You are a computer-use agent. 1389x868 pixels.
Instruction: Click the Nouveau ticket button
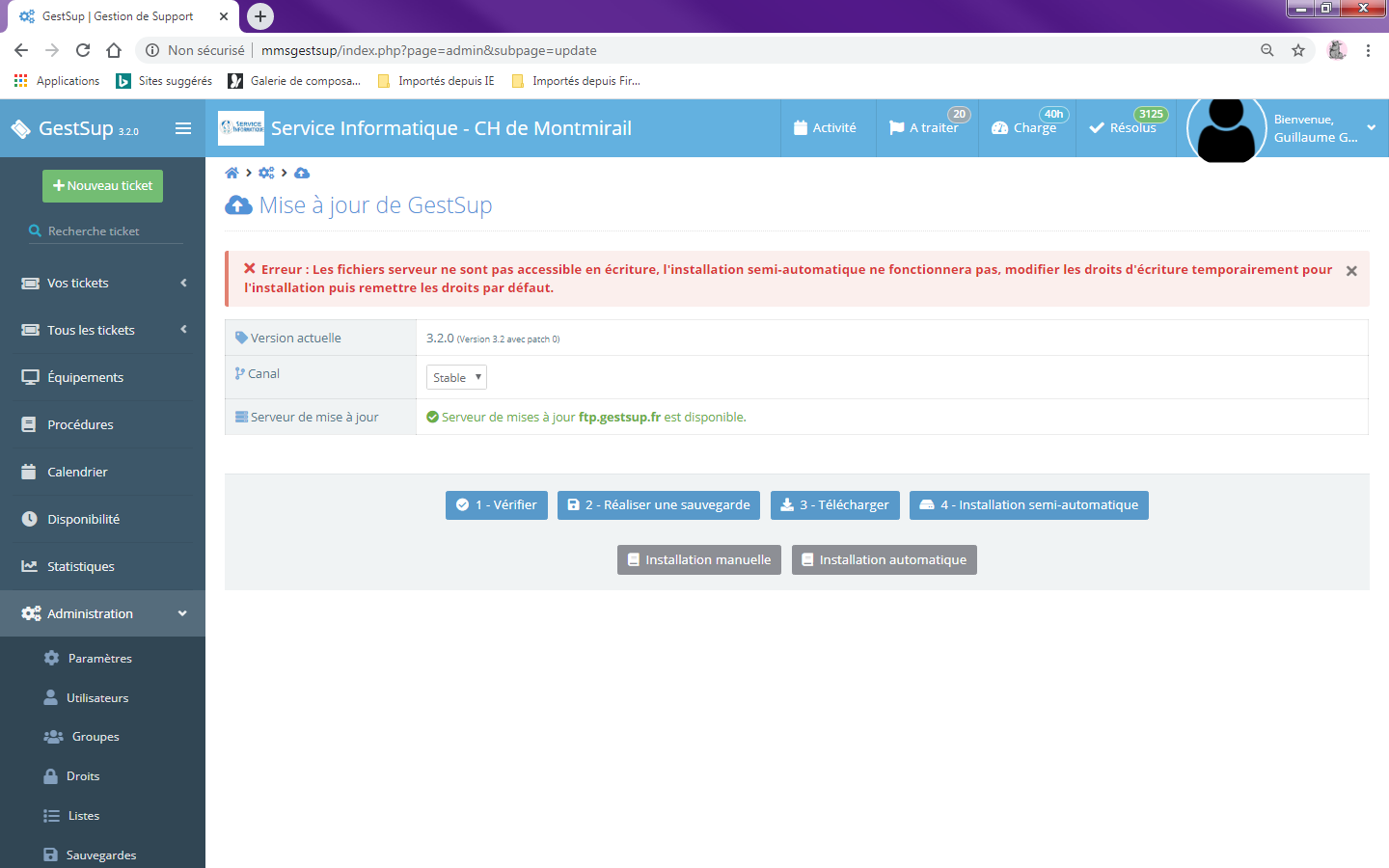[x=102, y=186]
